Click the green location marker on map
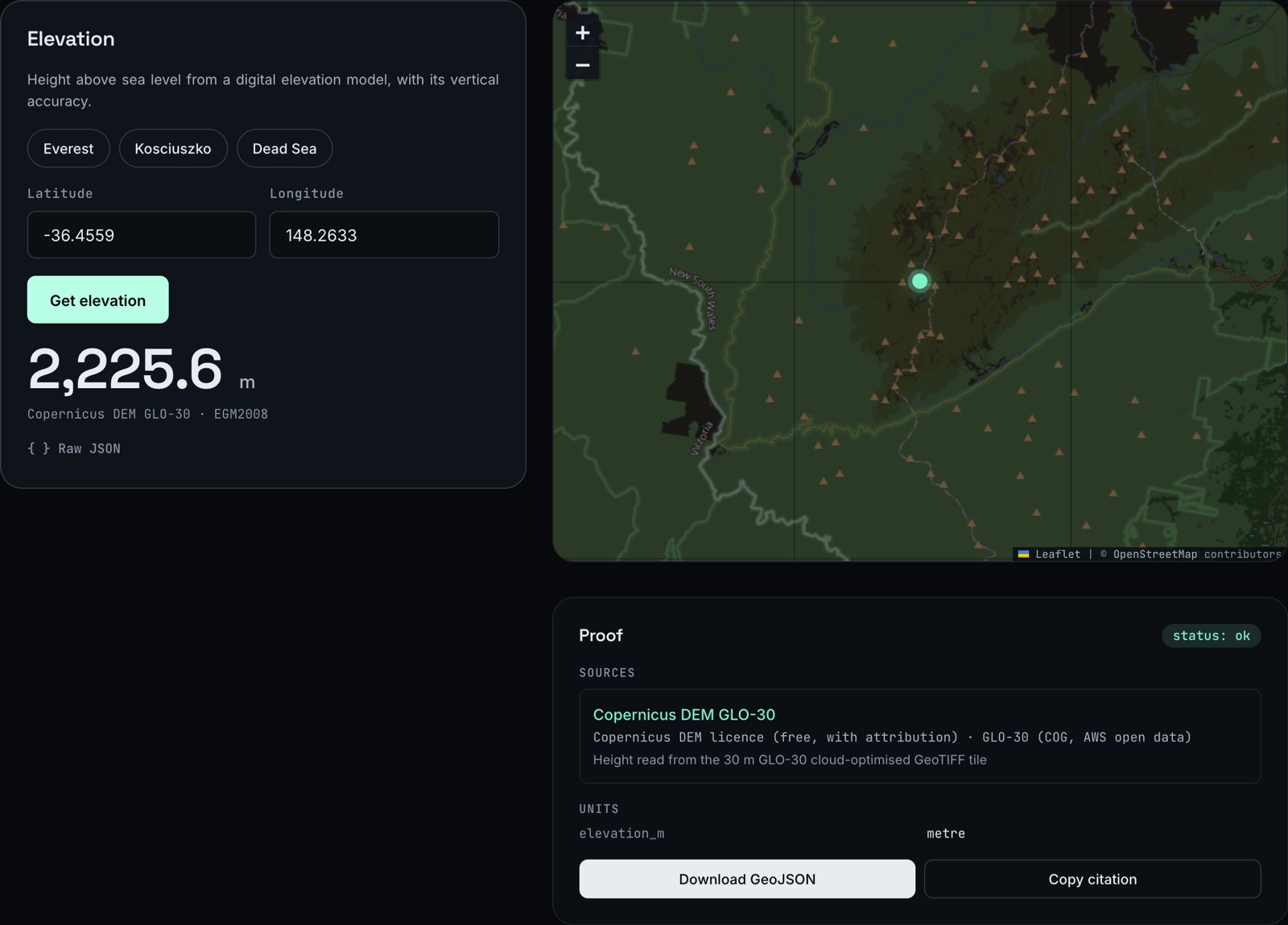The image size is (1288, 925). (919, 281)
